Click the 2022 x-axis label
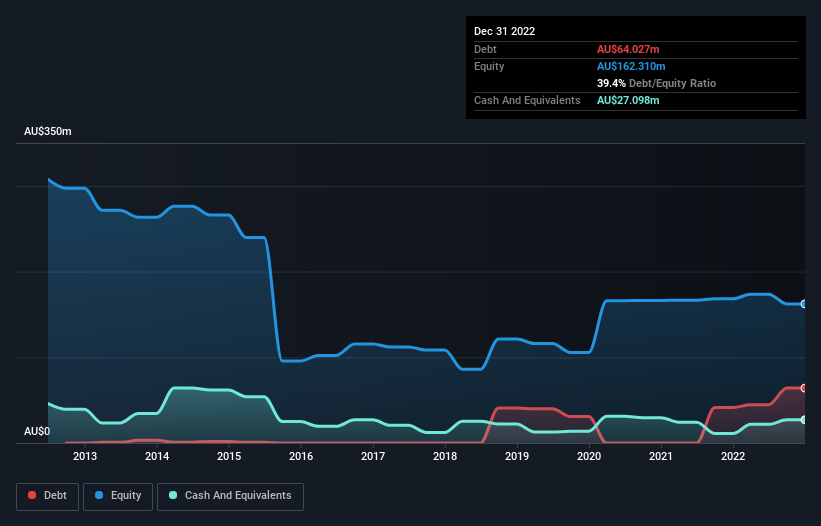The width and height of the screenshot is (821, 526). click(733, 456)
